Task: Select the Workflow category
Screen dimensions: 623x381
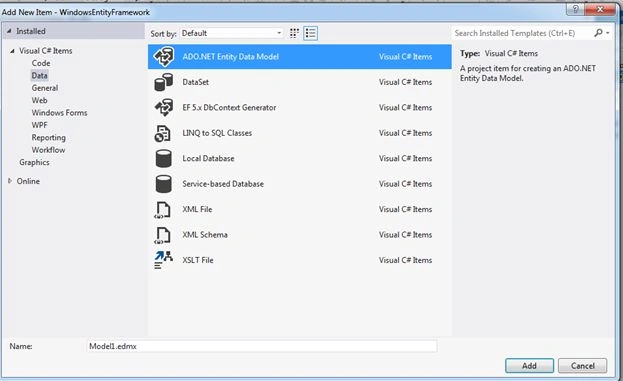Action: [x=48, y=150]
